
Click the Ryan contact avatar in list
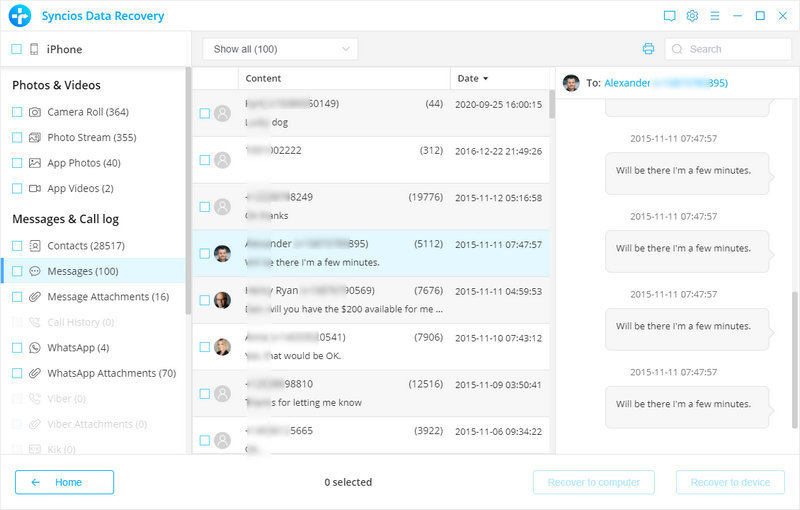[x=222, y=300]
